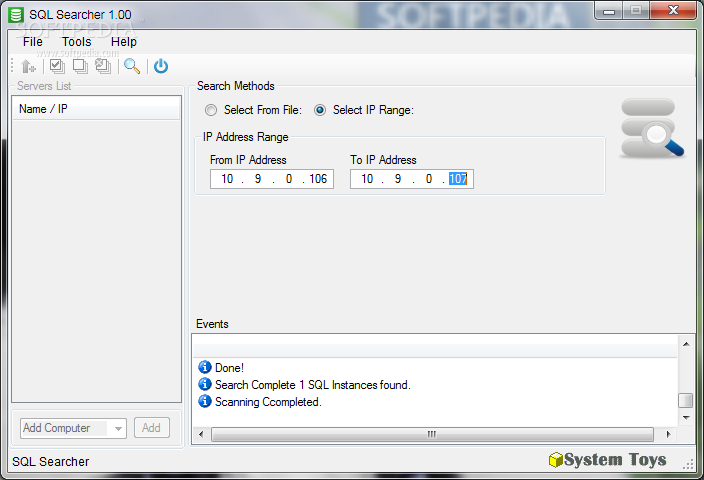Click the check all servers toolbar icon
Viewport: 704px width, 480px height.
coord(57,66)
